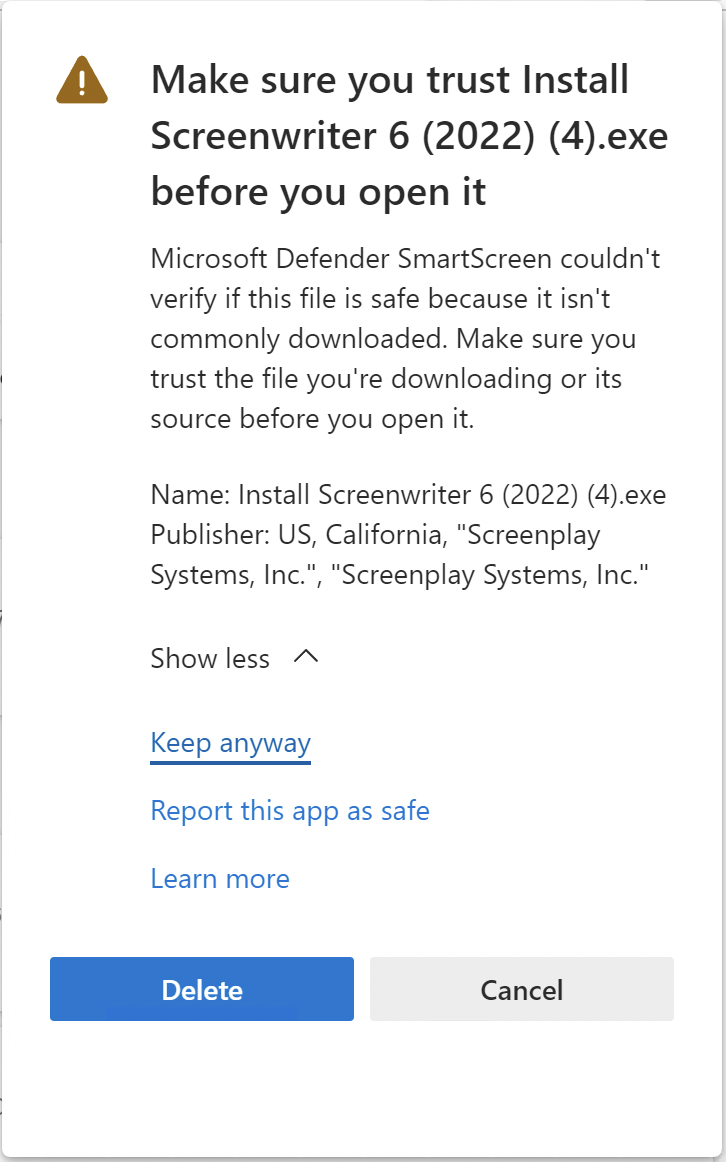The image size is (726, 1162).
Task: Collapse details with the Show less chevron
Action: pyautogui.click(x=306, y=657)
